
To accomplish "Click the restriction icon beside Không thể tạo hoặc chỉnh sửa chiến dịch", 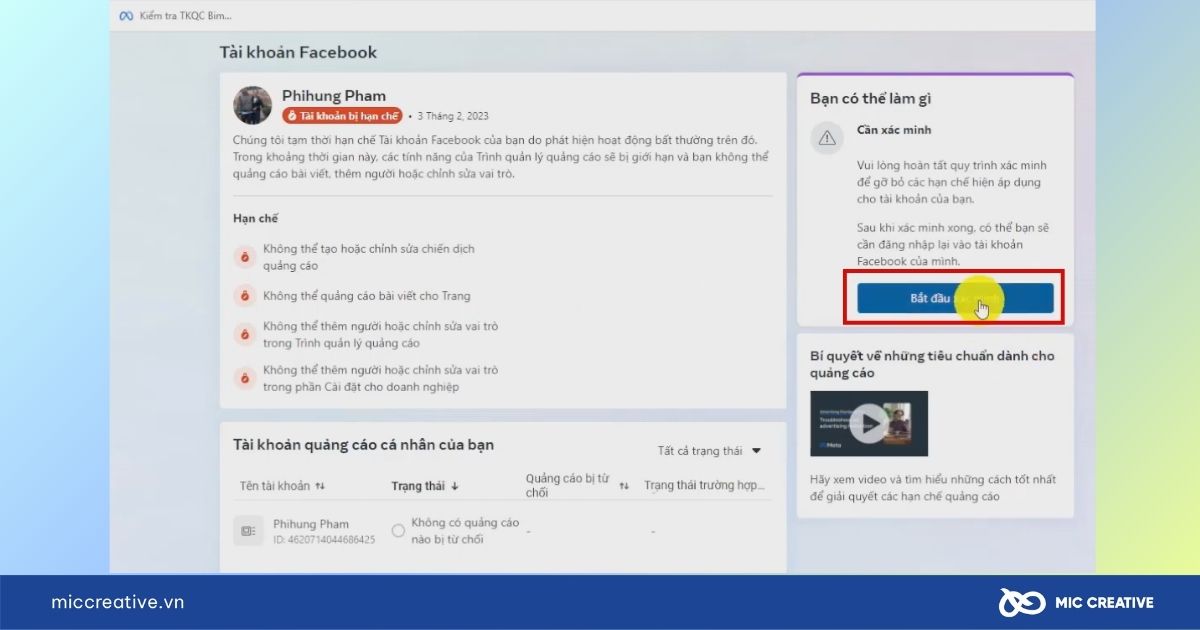I will 244,257.
